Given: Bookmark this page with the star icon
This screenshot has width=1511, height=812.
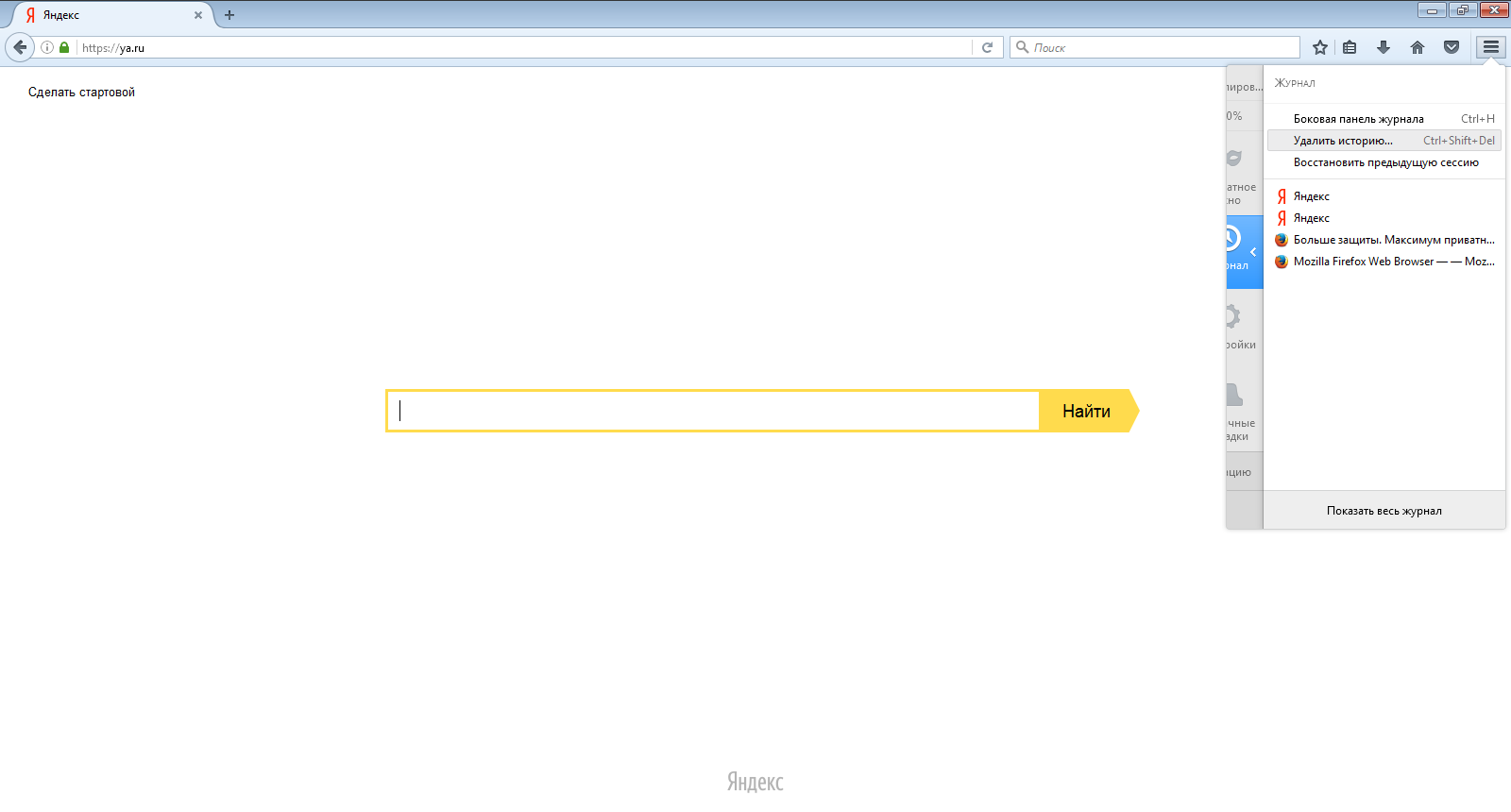Looking at the screenshot, I should (x=1320, y=47).
